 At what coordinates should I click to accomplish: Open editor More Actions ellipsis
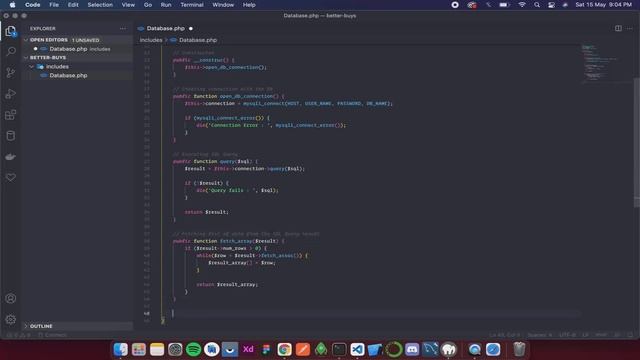click(630, 28)
